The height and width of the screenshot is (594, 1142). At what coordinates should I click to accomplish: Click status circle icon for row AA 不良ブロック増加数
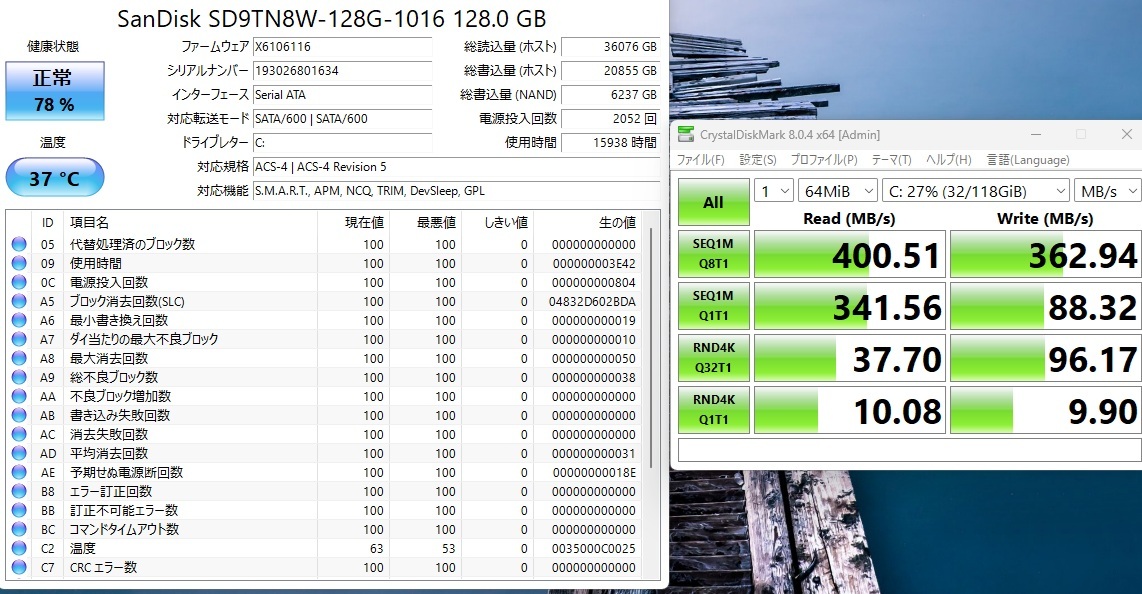pos(19,397)
